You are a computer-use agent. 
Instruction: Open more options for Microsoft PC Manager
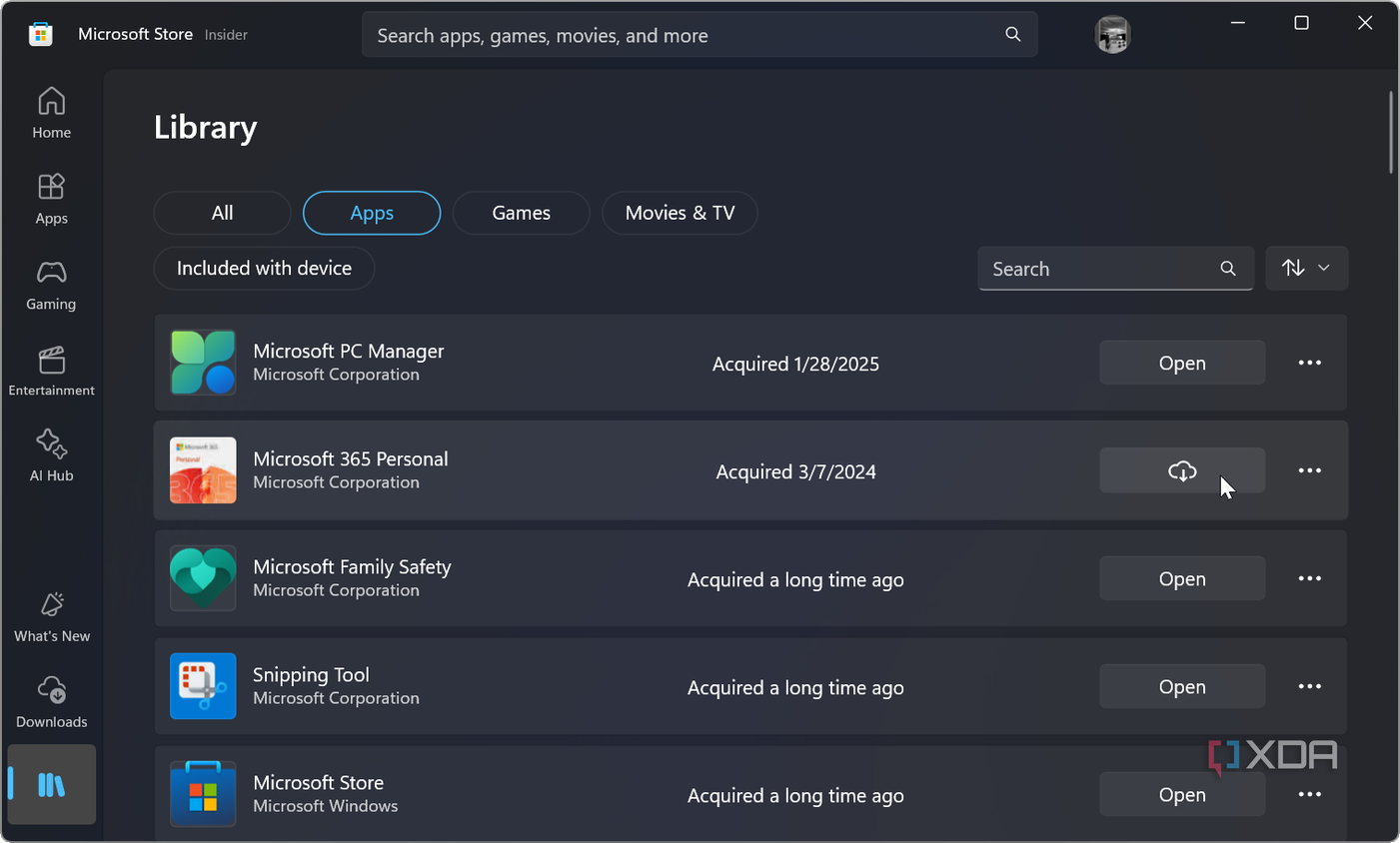click(1309, 363)
